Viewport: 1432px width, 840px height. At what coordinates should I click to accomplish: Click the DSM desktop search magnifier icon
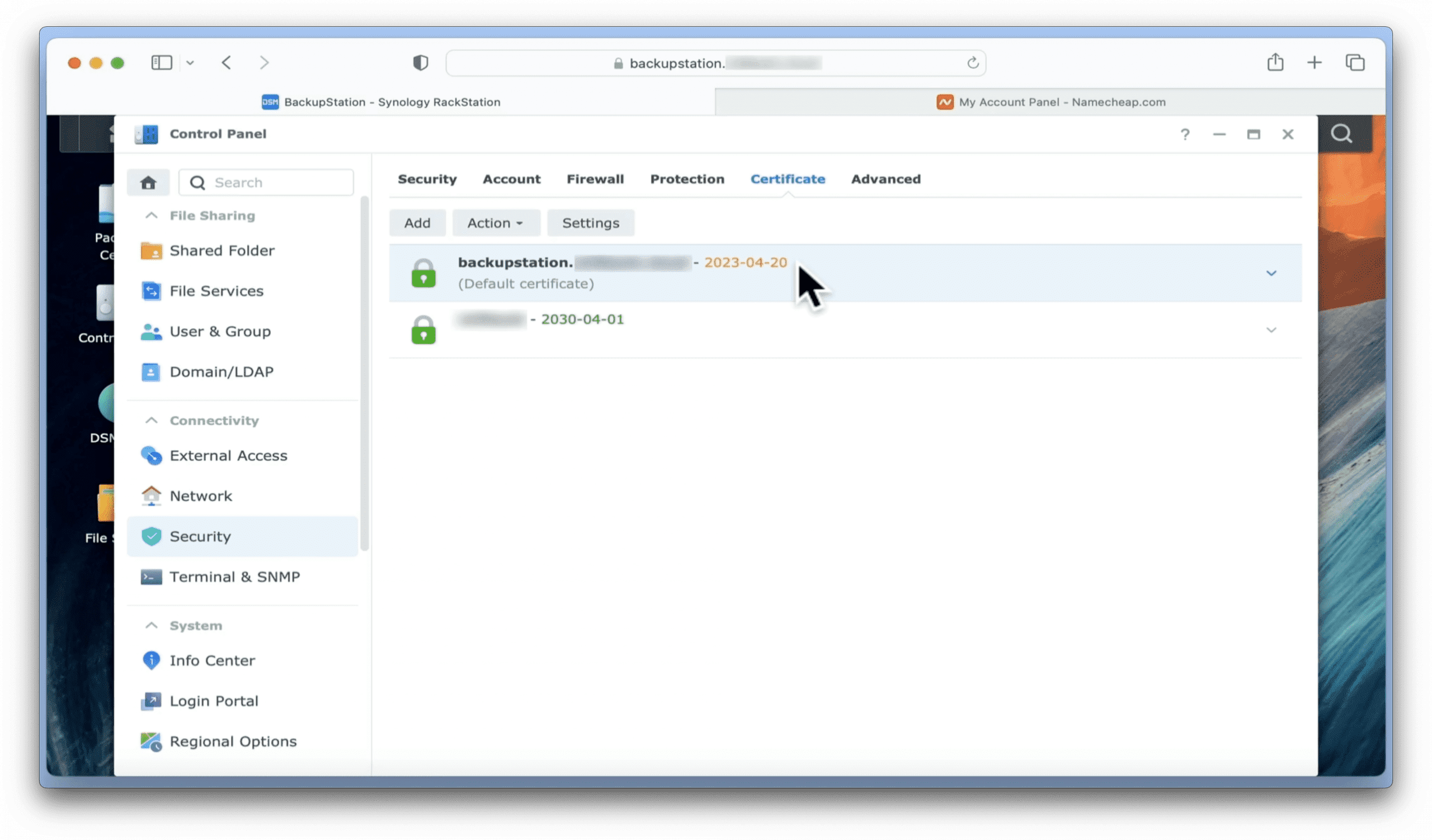tap(1341, 134)
